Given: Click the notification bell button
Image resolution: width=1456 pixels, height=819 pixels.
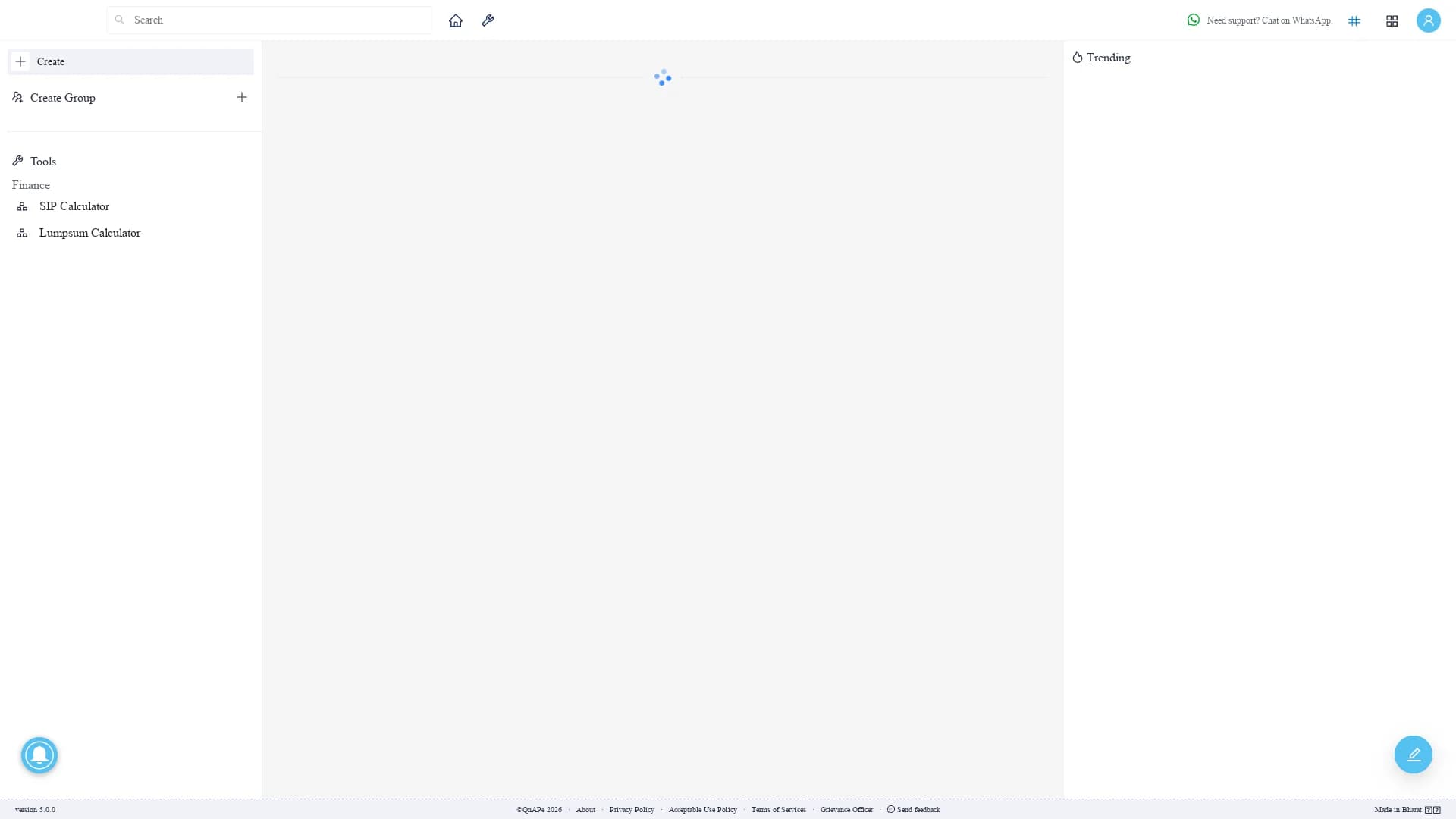Looking at the screenshot, I should click(39, 755).
